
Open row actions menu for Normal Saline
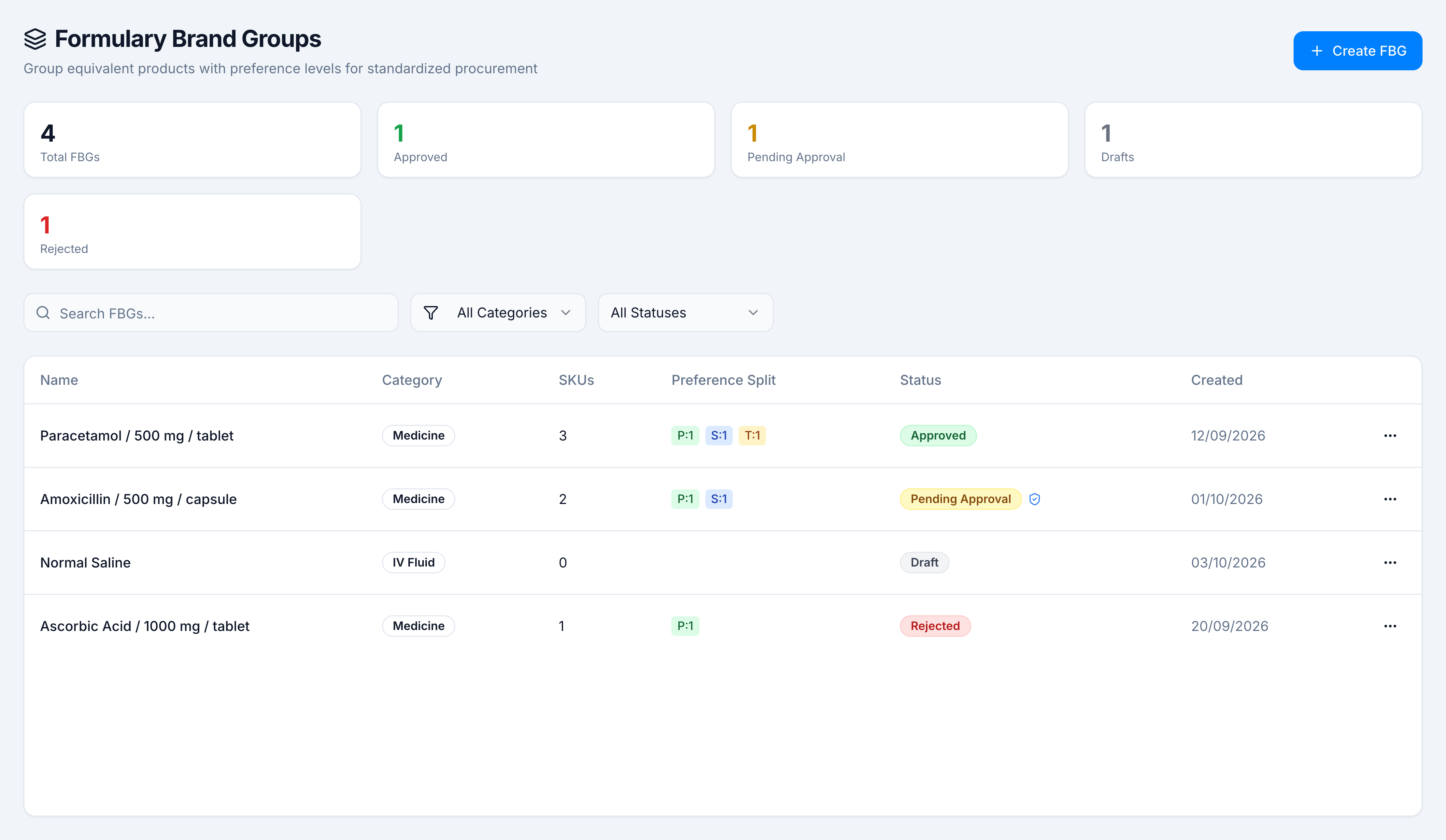coord(1390,562)
